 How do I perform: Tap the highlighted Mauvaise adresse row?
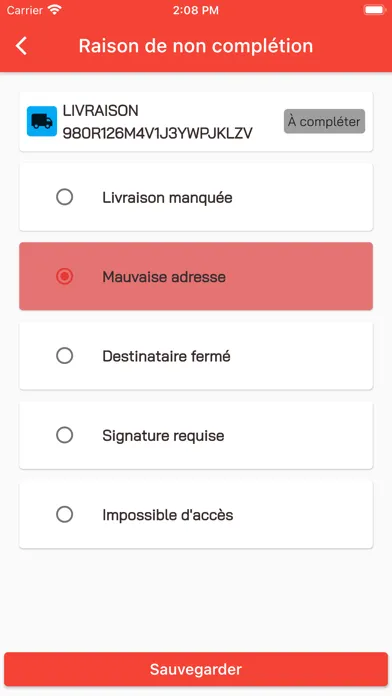196,276
